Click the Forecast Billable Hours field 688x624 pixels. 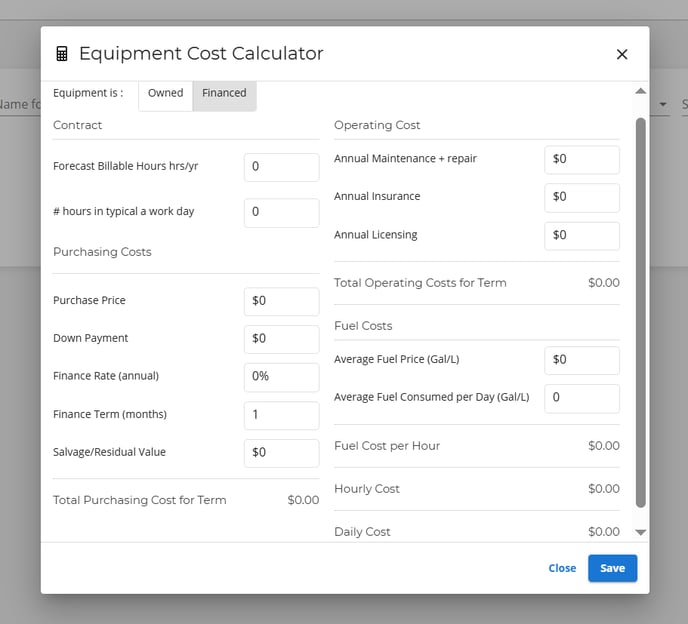click(282, 167)
